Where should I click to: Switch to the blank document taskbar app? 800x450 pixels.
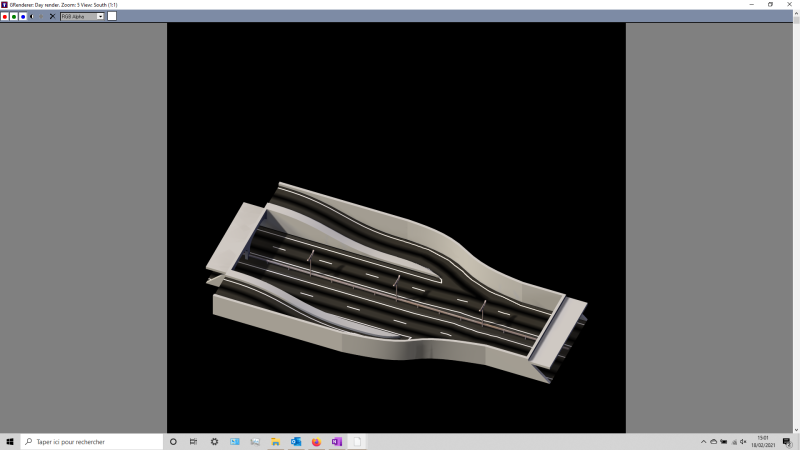(357, 442)
